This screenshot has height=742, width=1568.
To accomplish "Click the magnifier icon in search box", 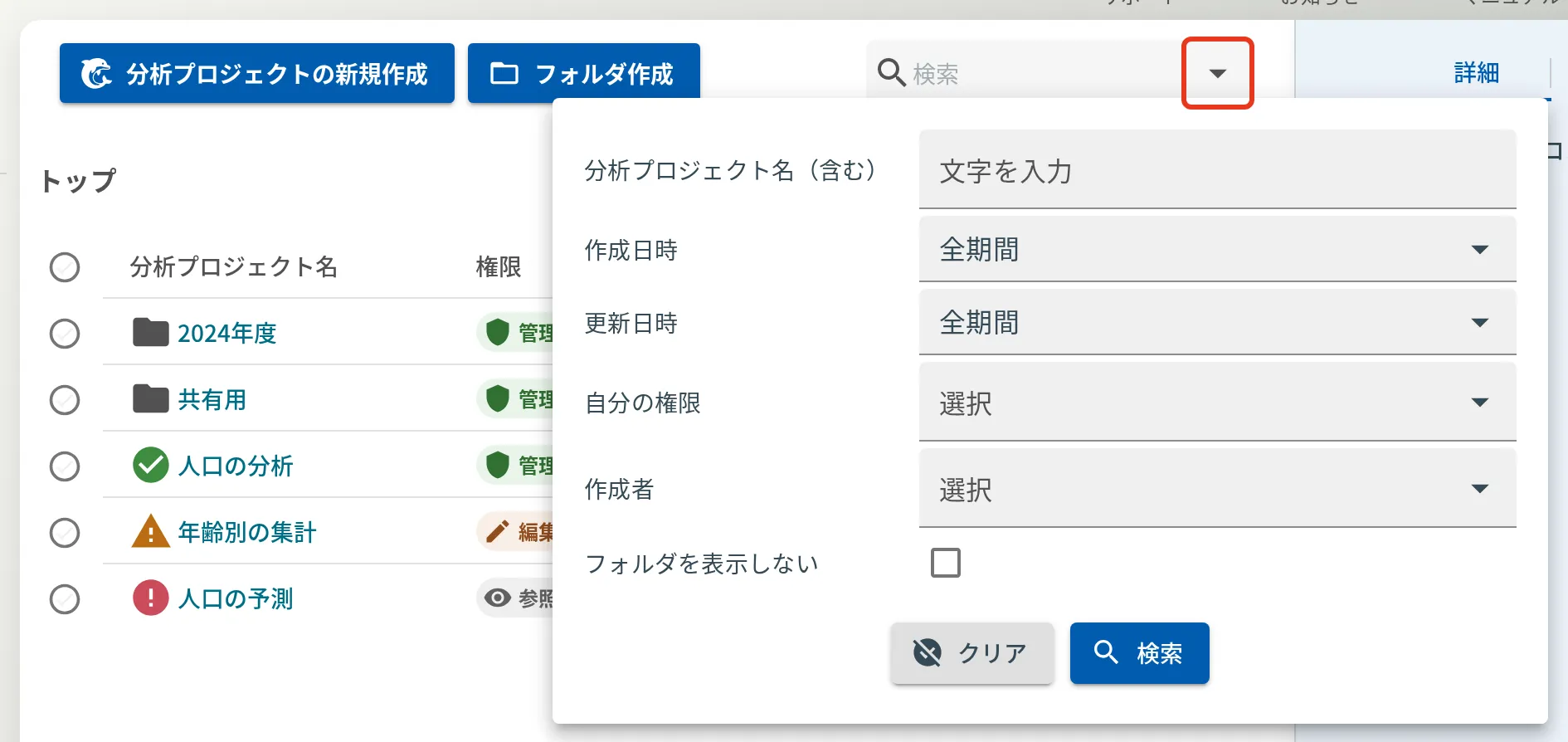I will coord(891,73).
